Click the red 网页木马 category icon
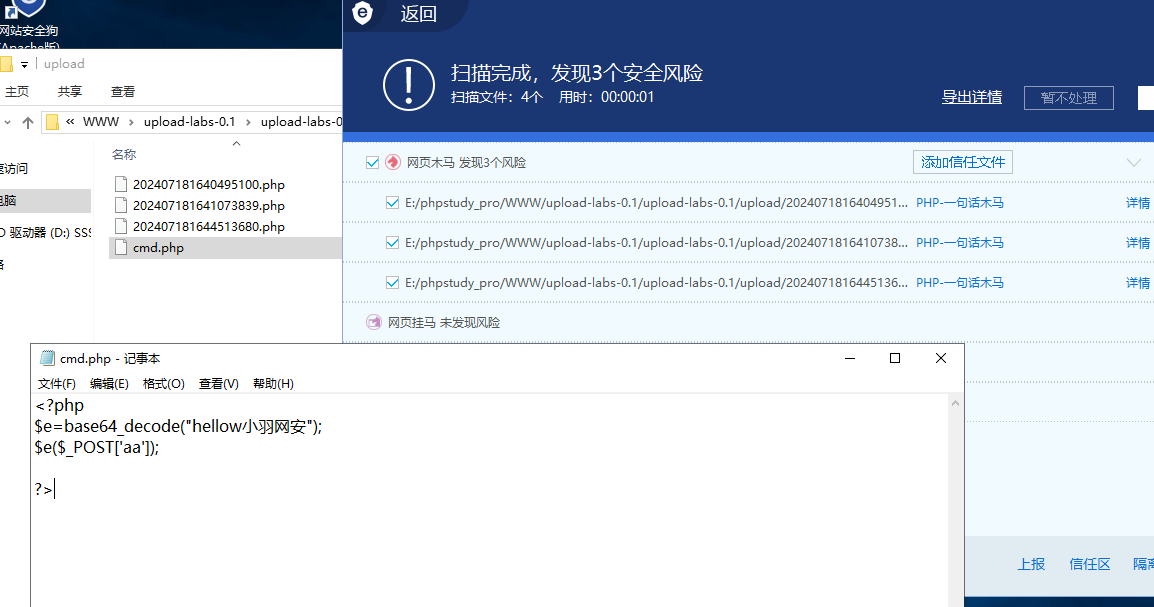 [x=393, y=162]
